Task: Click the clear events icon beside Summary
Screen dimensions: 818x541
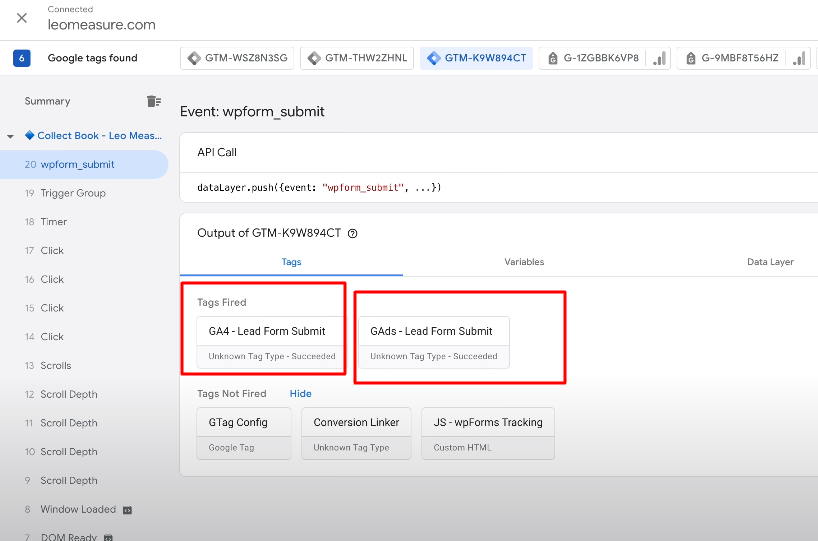Action: point(153,101)
